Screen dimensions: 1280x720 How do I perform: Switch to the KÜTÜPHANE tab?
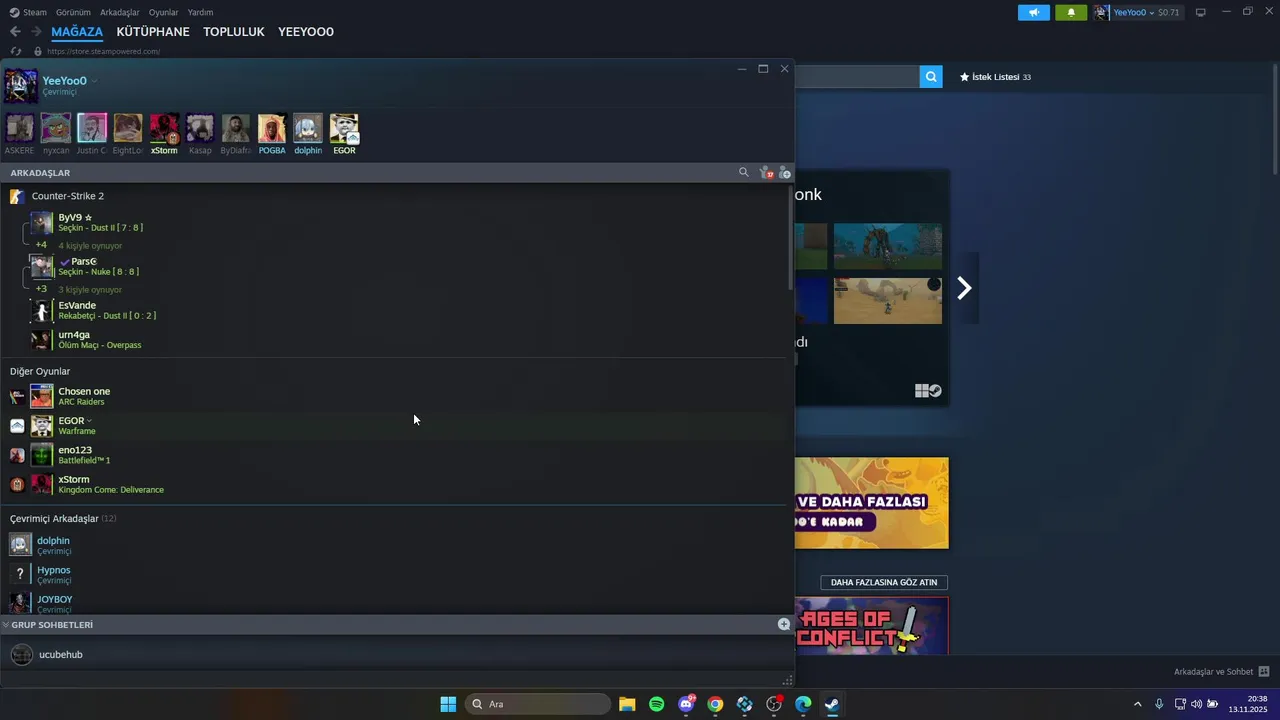click(153, 32)
